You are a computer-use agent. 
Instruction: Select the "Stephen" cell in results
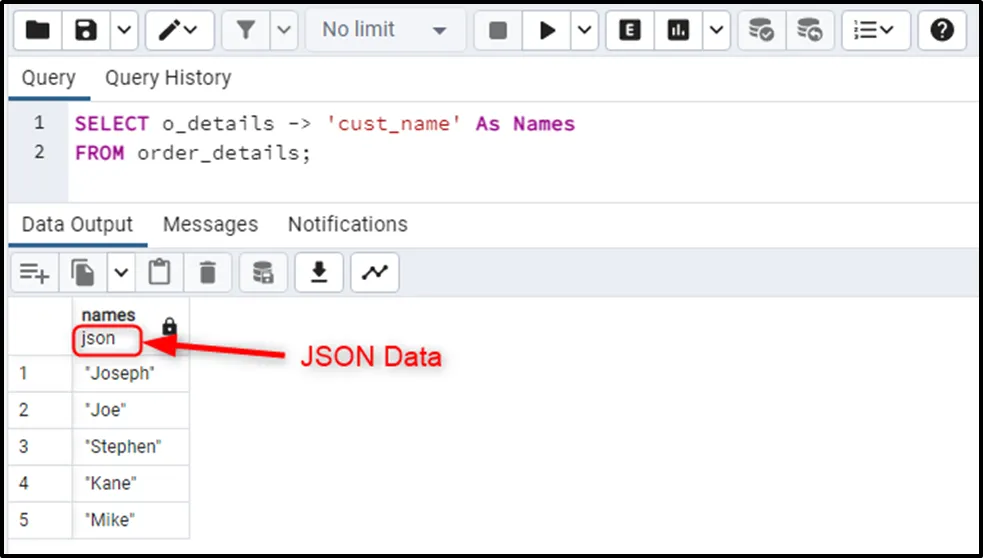tap(124, 446)
